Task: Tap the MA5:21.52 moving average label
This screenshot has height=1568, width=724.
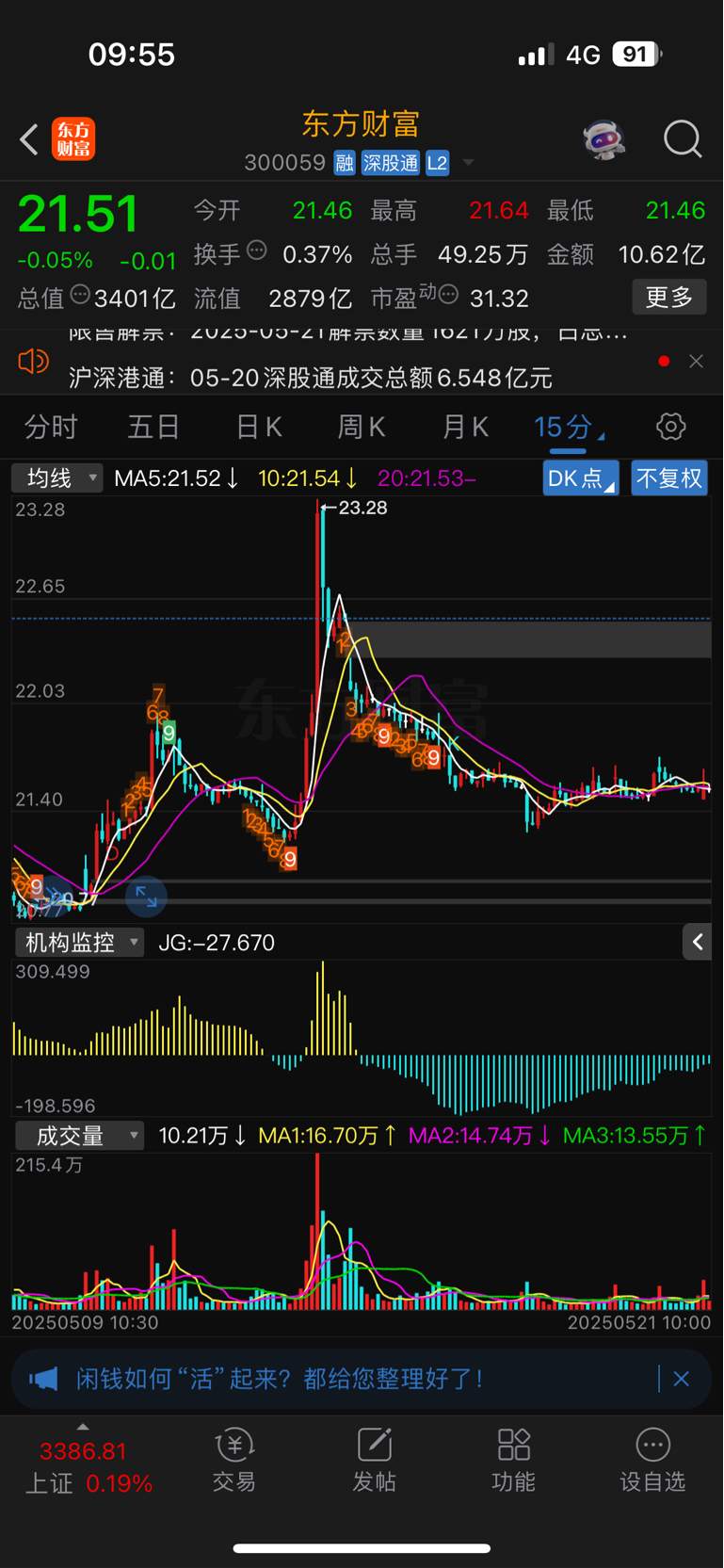Action: [176, 478]
